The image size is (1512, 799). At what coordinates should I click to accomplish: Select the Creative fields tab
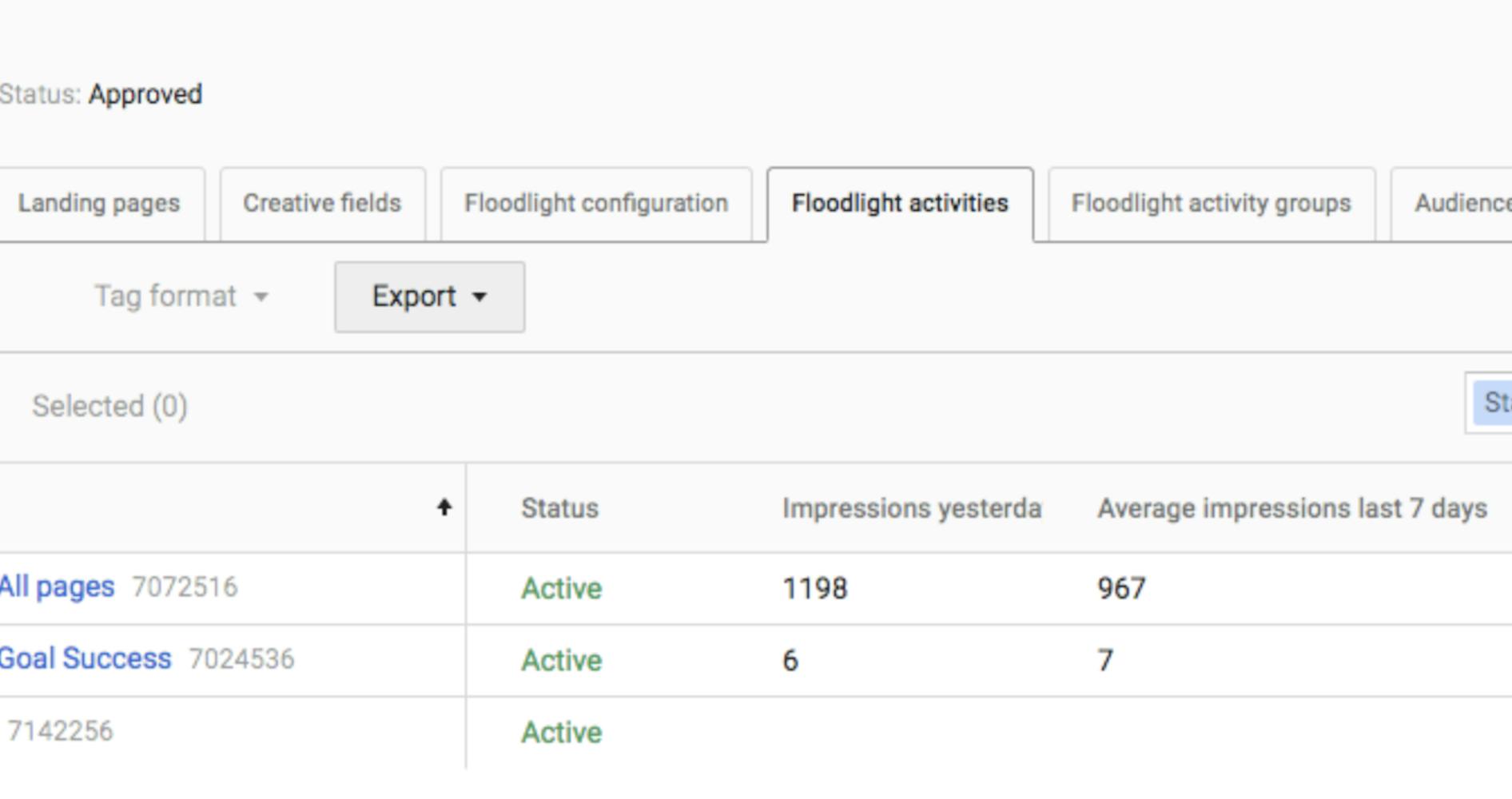click(322, 203)
